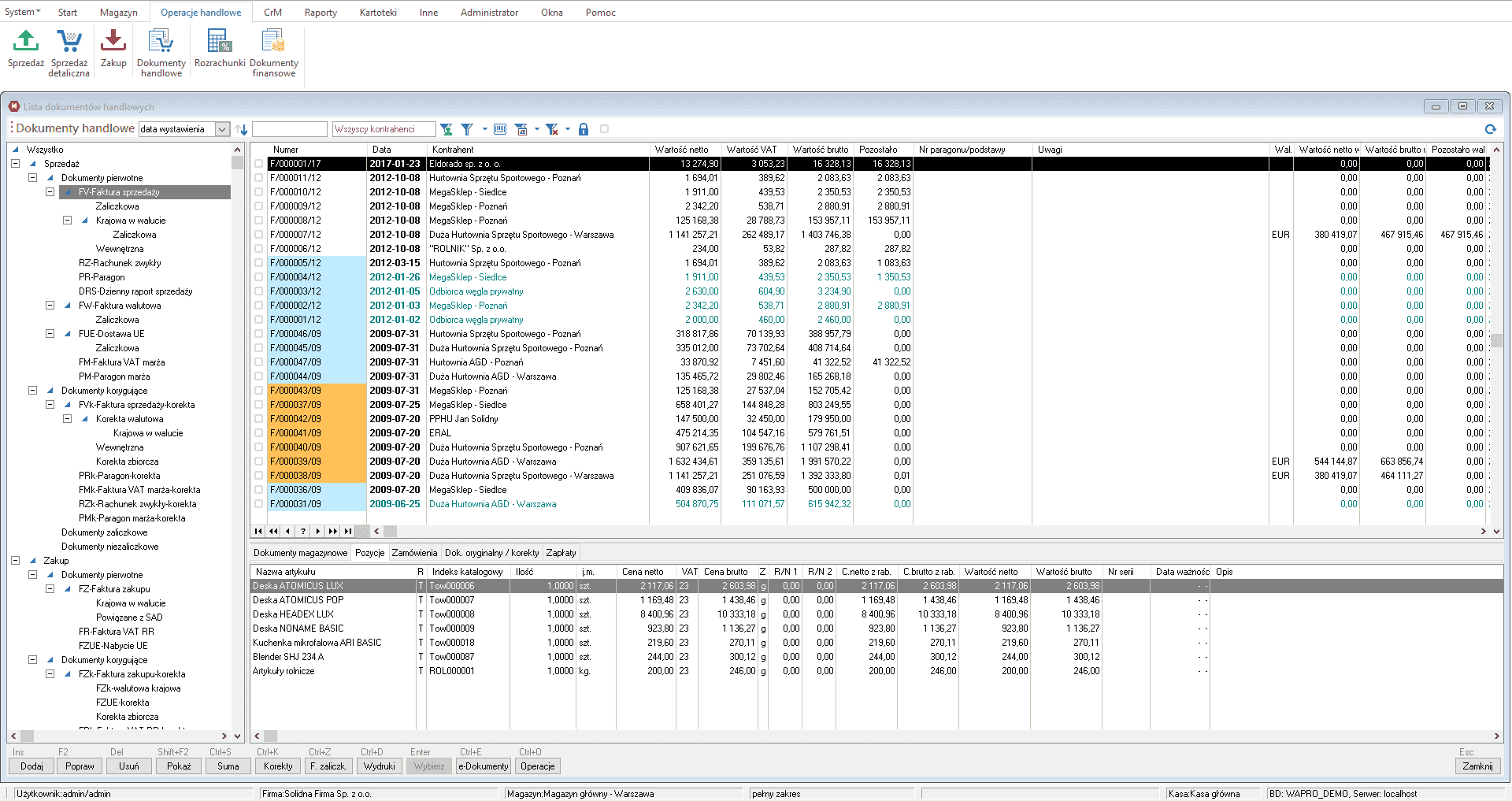Collapse Dokumenty pierwotne under Sprzedaż

(32, 178)
